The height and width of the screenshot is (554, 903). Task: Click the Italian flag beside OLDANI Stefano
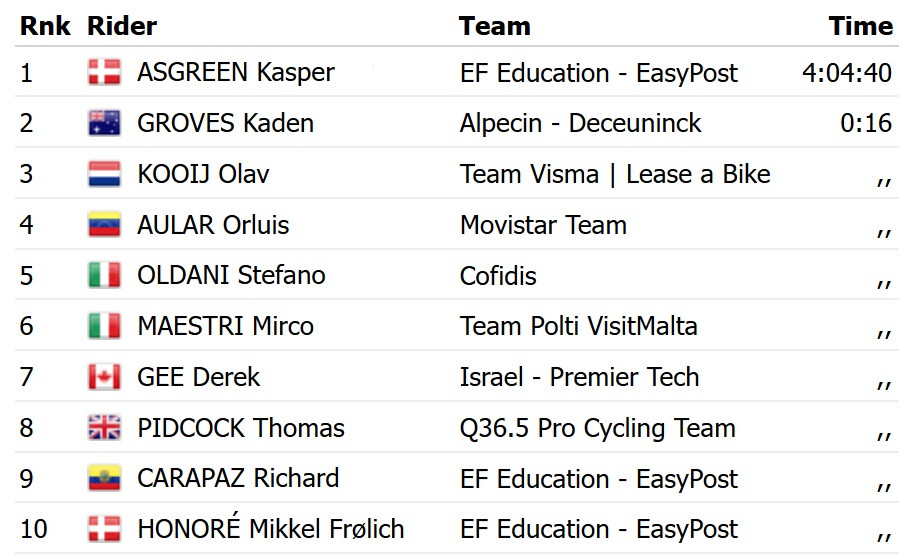(x=104, y=275)
